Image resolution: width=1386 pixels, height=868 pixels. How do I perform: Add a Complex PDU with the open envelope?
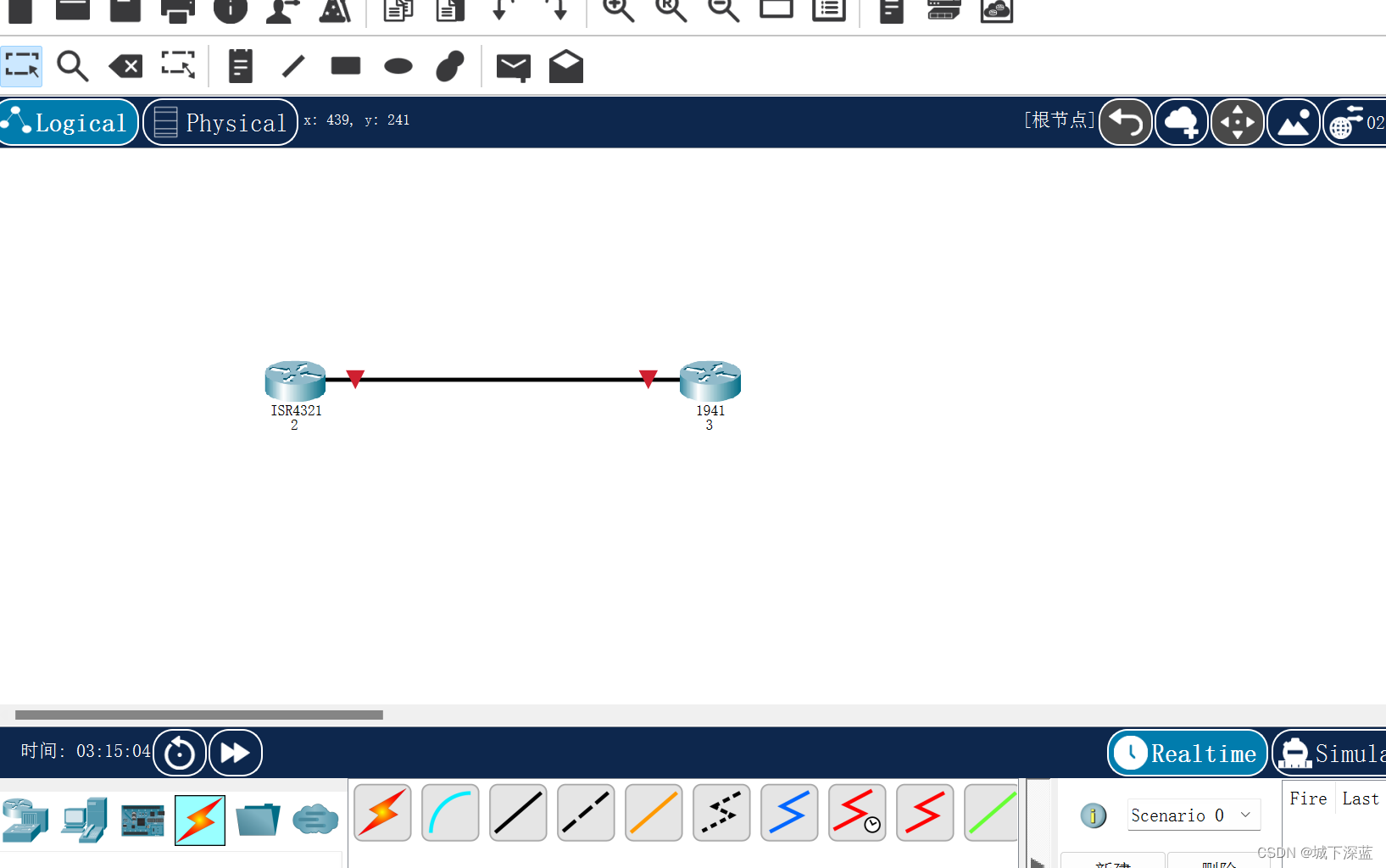click(x=566, y=66)
